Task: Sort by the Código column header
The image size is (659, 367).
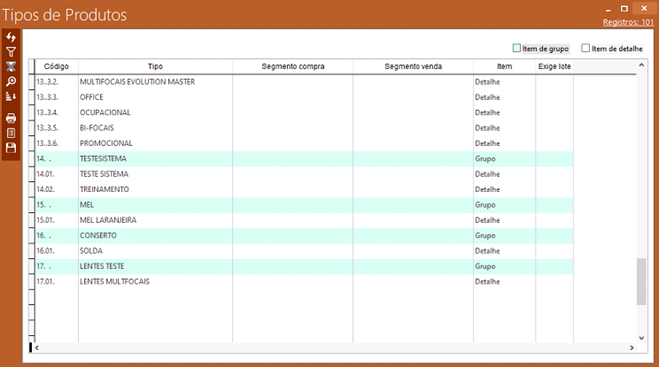Action: tap(56, 66)
